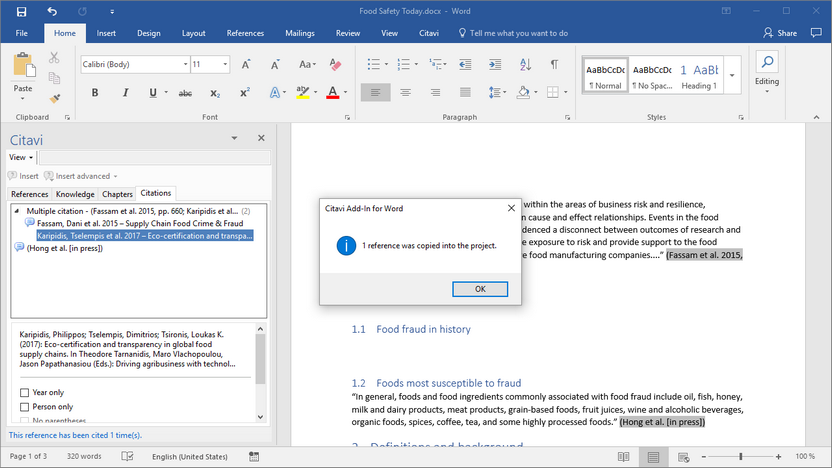The width and height of the screenshot is (832, 468).
Task: Switch to the Insert ribbon tab
Action: click(x=106, y=33)
